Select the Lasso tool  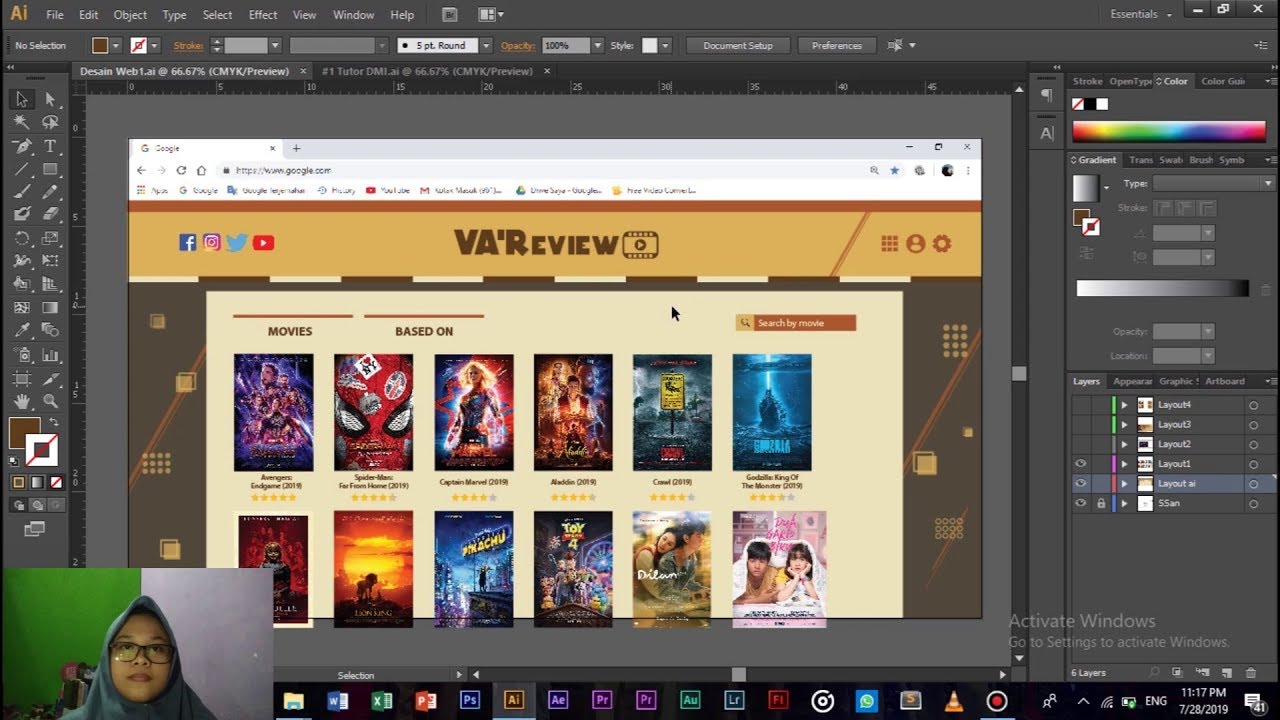pyautogui.click(x=50, y=122)
